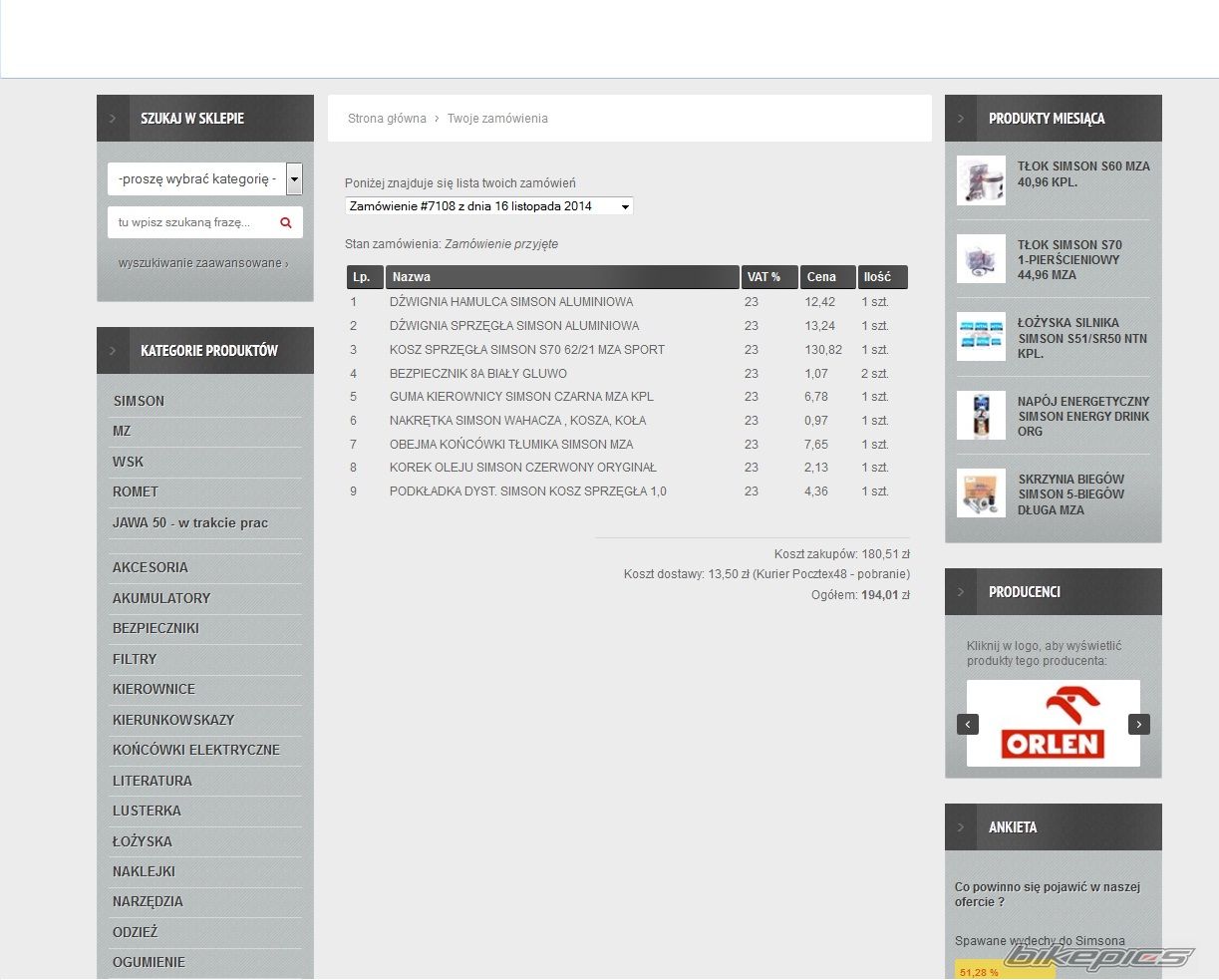
Task: Click the next producer arrow
Action: [1139, 725]
